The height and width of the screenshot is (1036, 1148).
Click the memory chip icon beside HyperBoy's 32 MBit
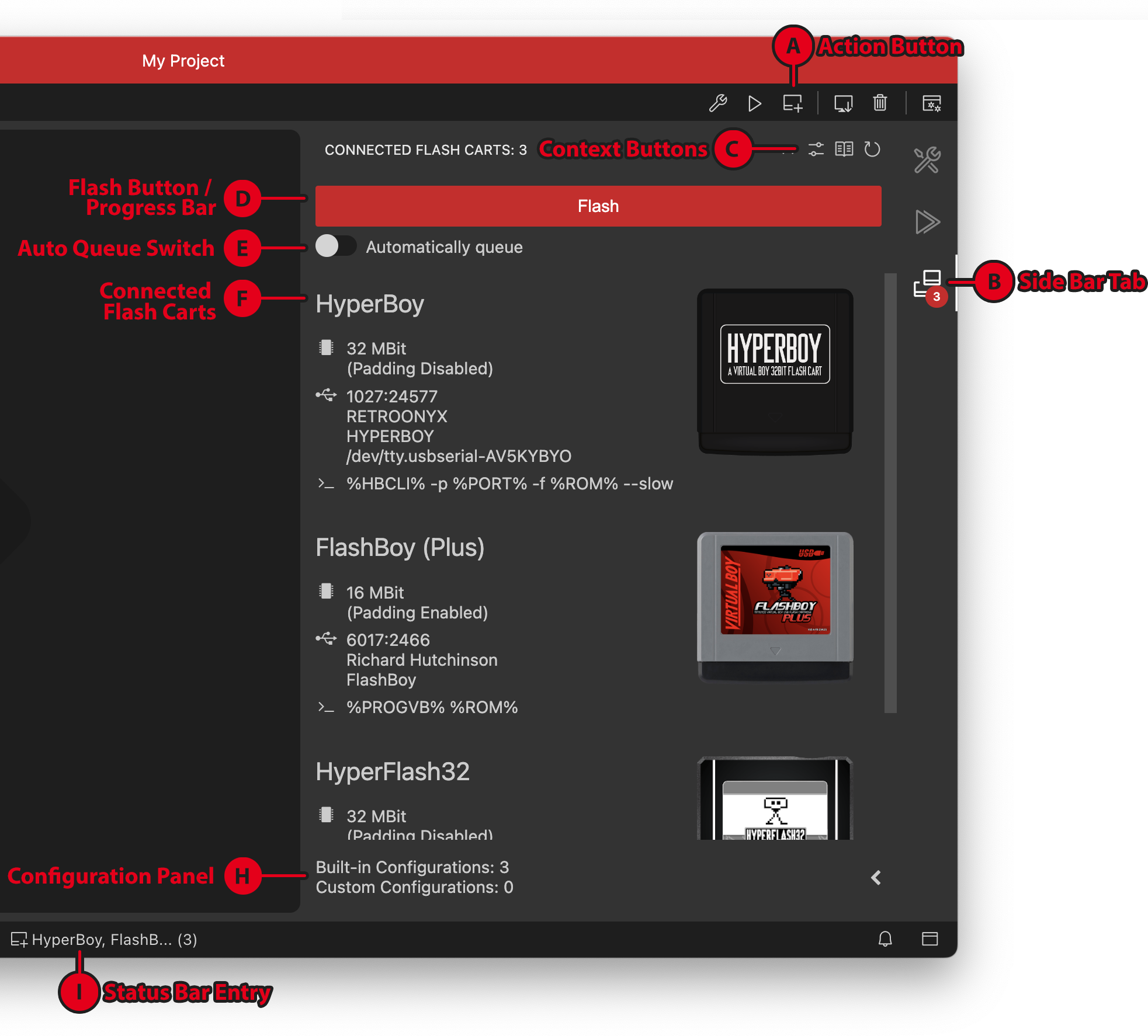326,347
